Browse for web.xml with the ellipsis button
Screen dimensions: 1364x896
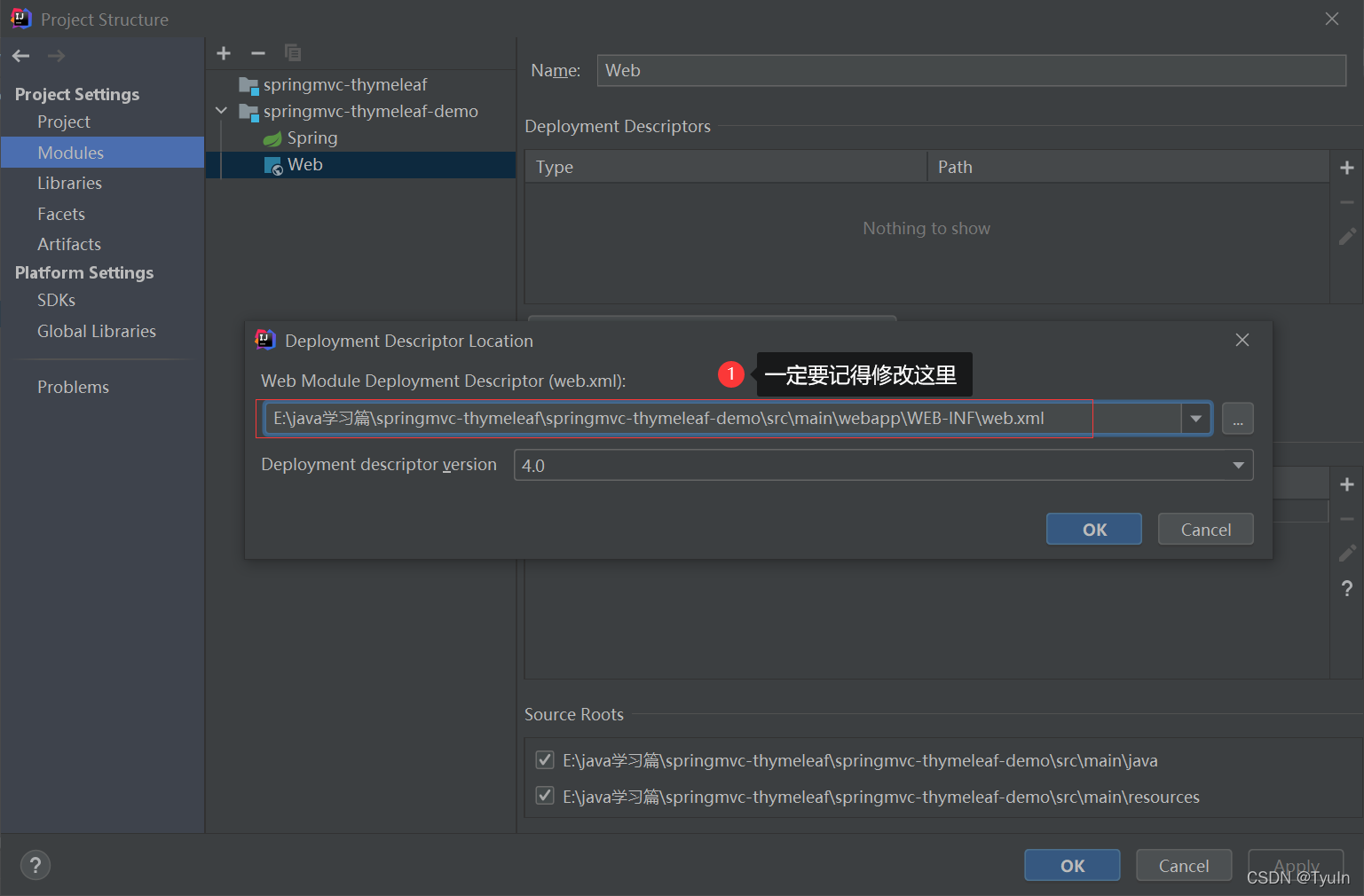pyautogui.click(x=1237, y=419)
